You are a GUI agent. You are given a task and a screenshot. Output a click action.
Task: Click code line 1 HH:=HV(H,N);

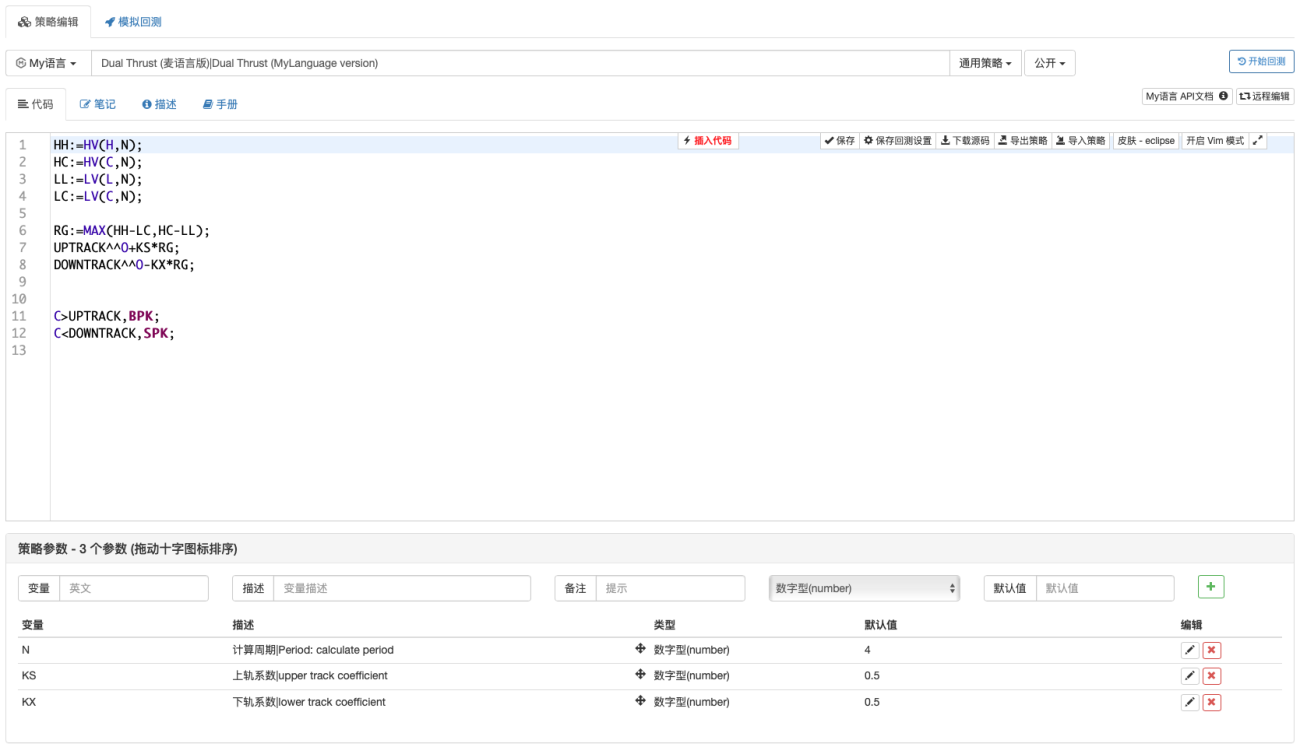98,145
